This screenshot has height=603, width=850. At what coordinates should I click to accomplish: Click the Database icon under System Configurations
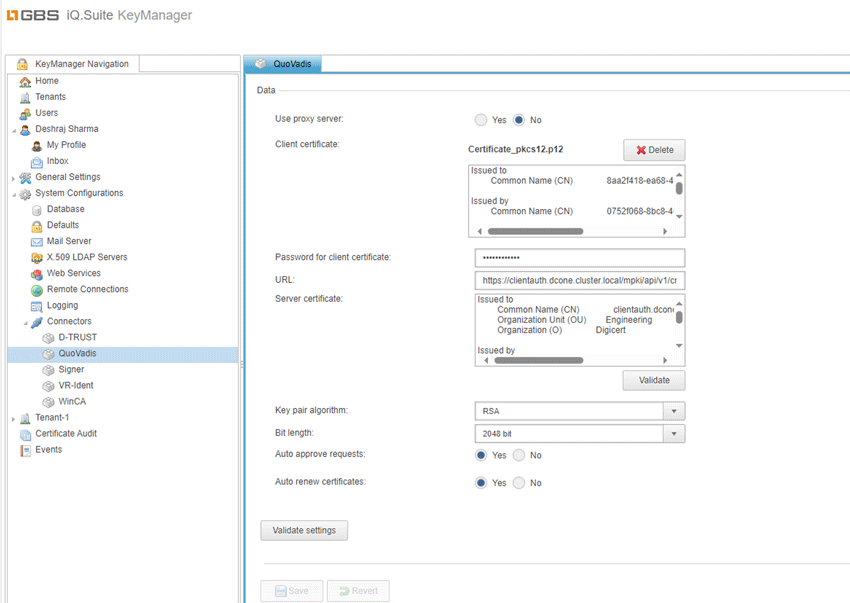[37, 210]
